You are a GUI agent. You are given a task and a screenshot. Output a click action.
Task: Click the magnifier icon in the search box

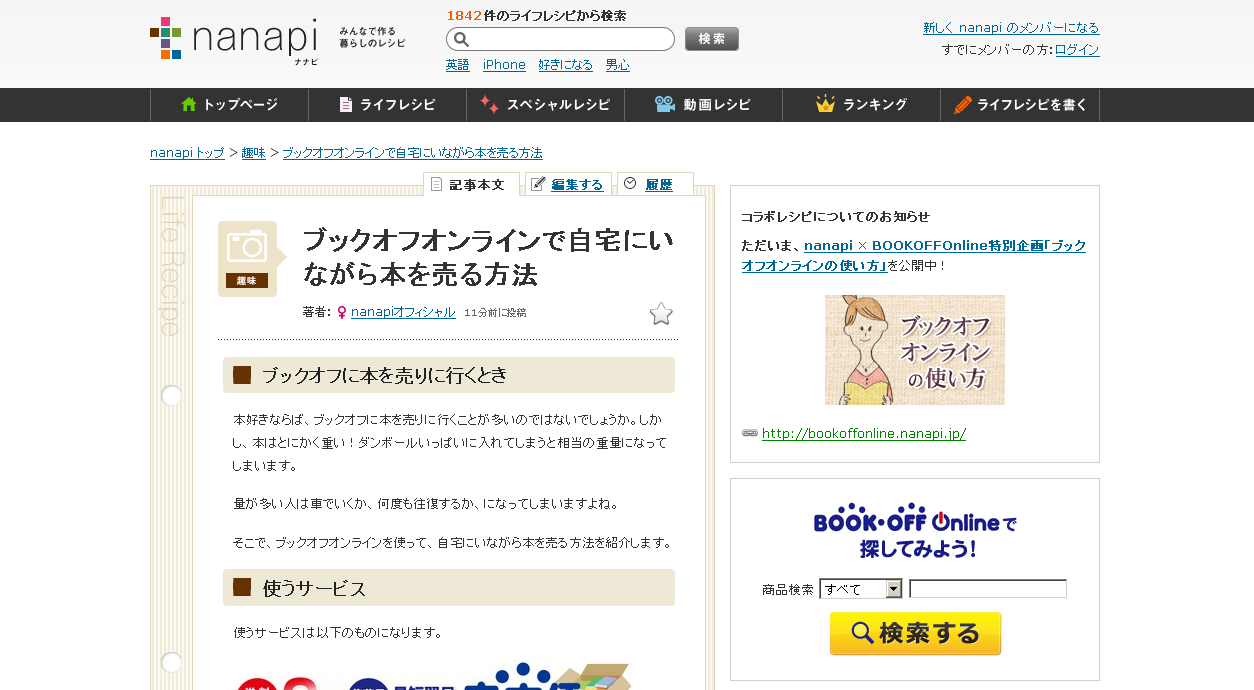[x=461, y=39]
